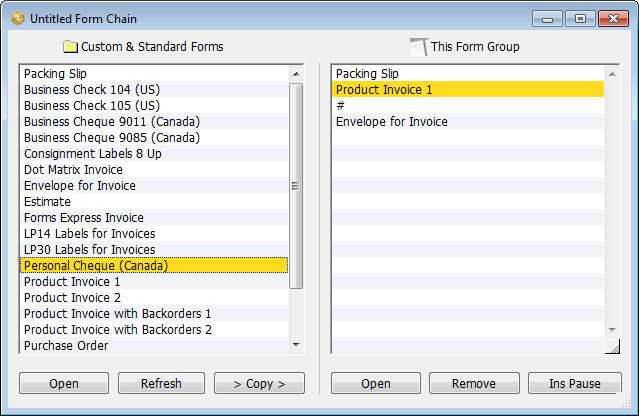Click the Ins Pause button
The height and width of the screenshot is (416, 639).
tap(575, 383)
